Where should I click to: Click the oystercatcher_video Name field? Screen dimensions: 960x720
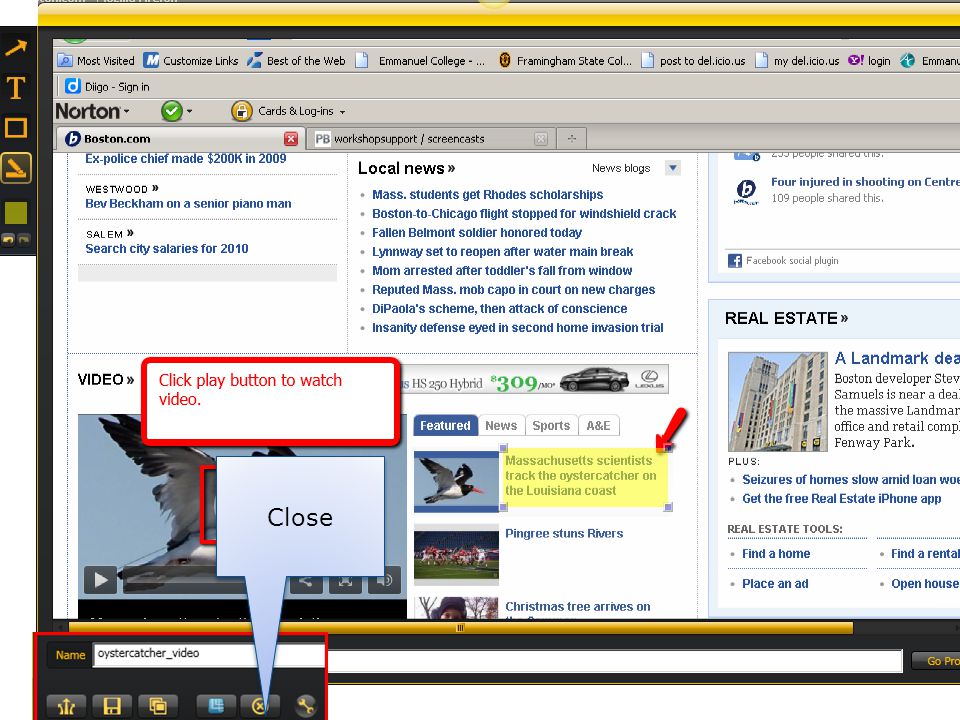(x=208, y=654)
